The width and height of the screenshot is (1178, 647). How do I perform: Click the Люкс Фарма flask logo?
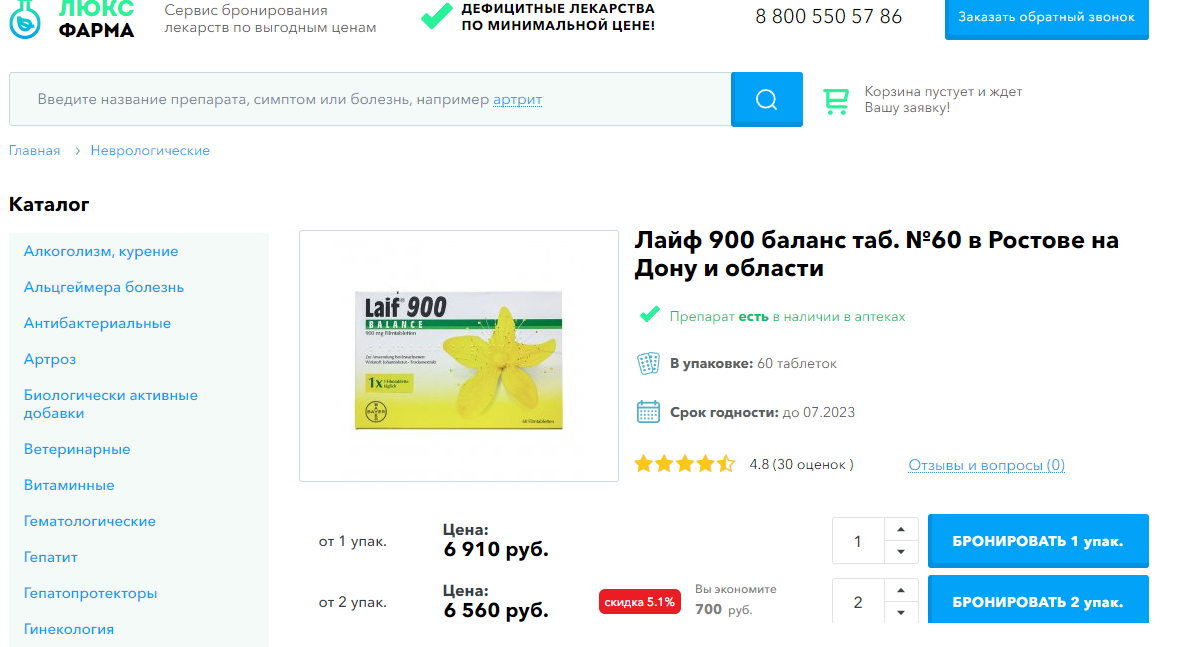tap(25, 18)
